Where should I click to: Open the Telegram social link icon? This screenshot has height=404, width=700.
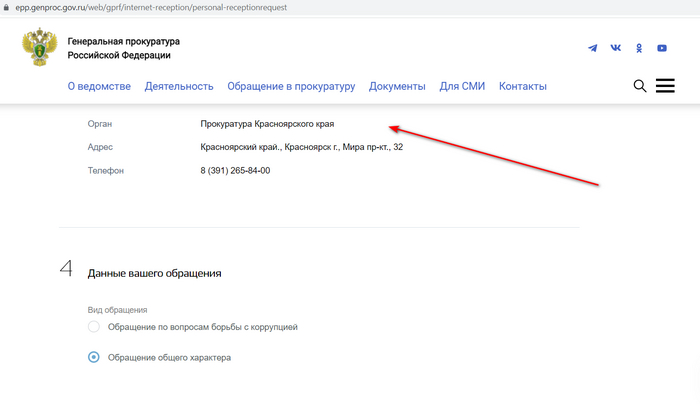click(x=592, y=48)
